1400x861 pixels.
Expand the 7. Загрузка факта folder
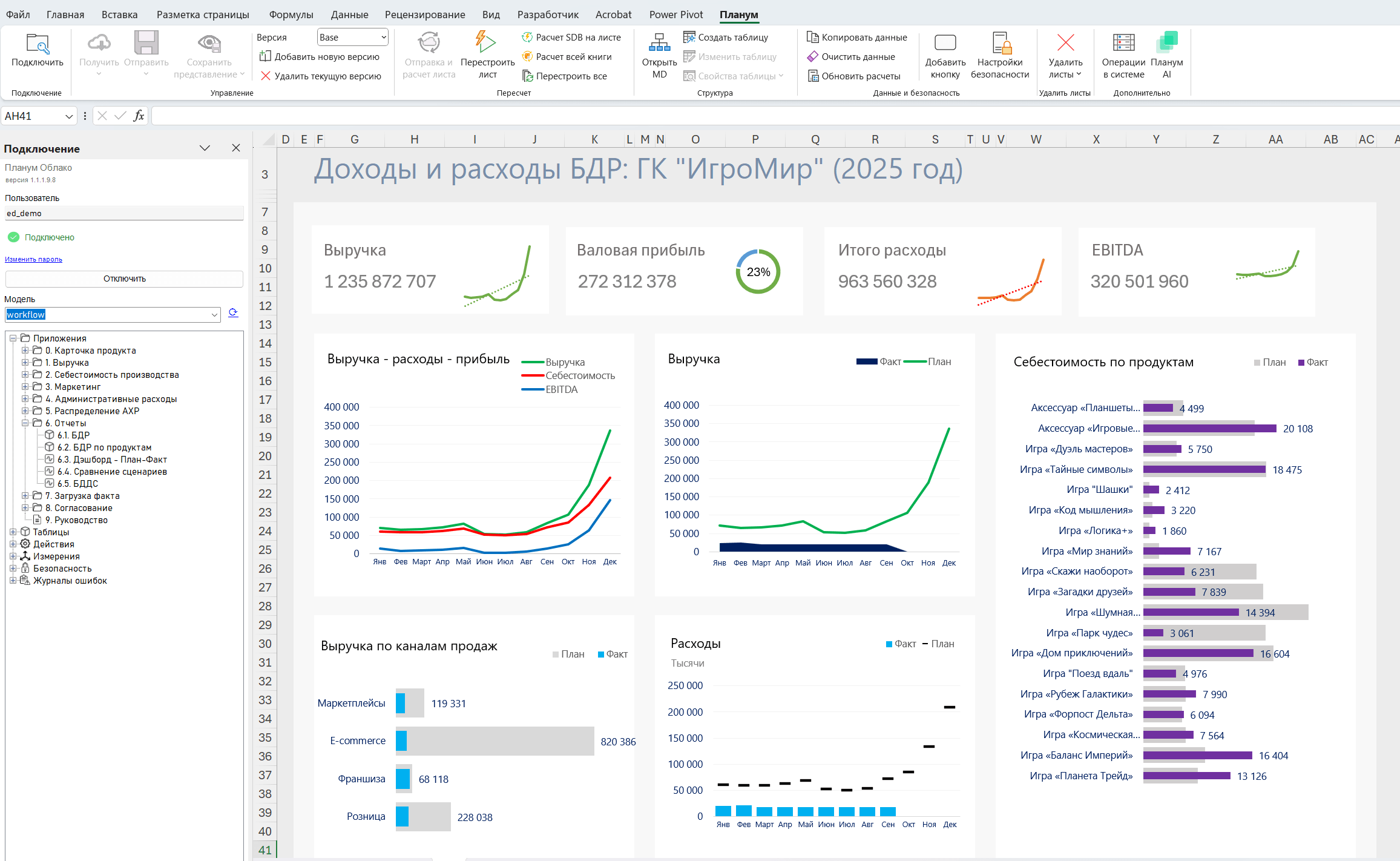[25, 496]
